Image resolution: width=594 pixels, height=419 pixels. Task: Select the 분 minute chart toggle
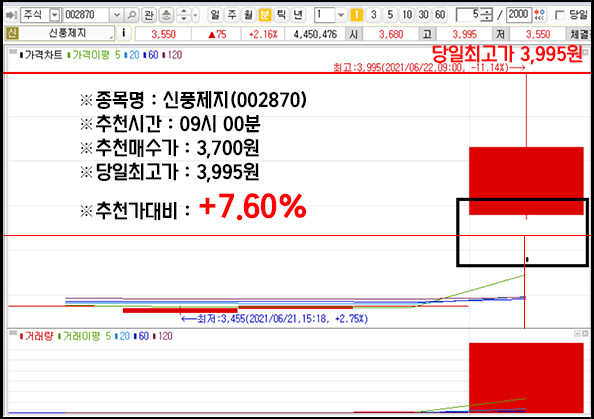coord(265,15)
